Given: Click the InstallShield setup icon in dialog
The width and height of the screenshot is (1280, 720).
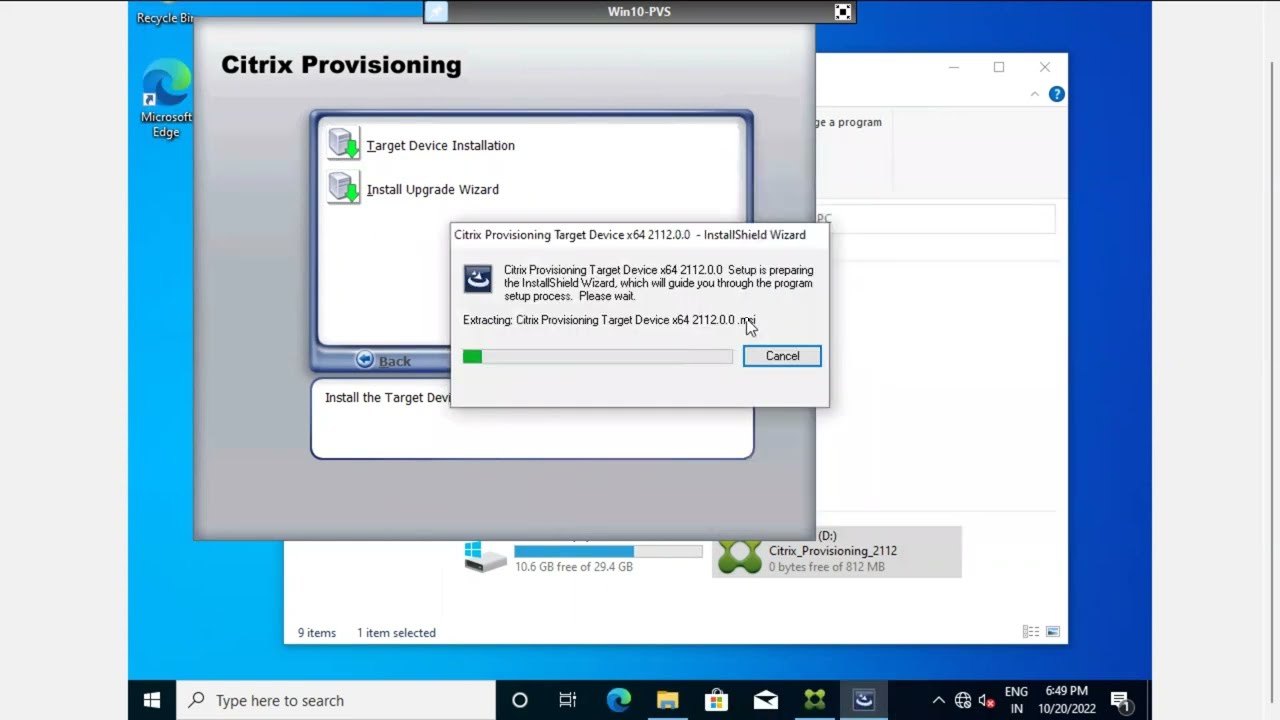Looking at the screenshot, I should pyautogui.click(x=478, y=279).
